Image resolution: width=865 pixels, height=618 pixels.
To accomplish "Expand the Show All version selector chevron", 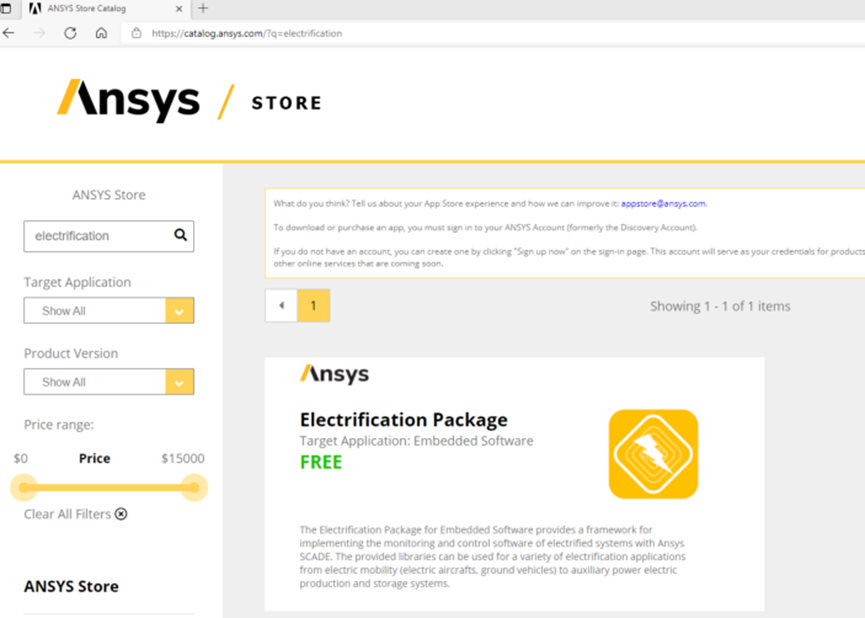I will coord(181,381).
